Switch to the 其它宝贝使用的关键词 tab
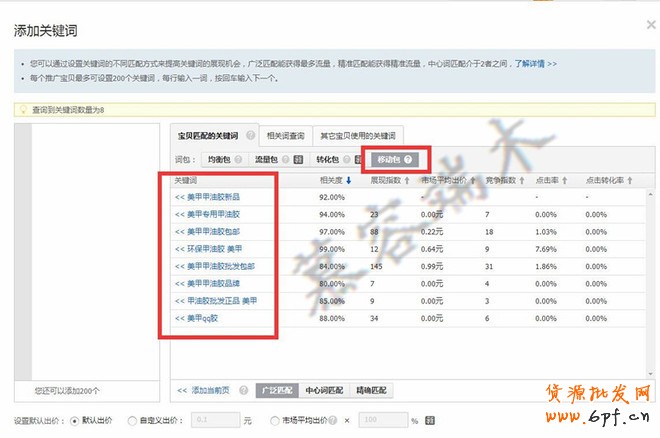Viewport: 660px width, 438px height. pyautogui.click(x=357, y=136)
